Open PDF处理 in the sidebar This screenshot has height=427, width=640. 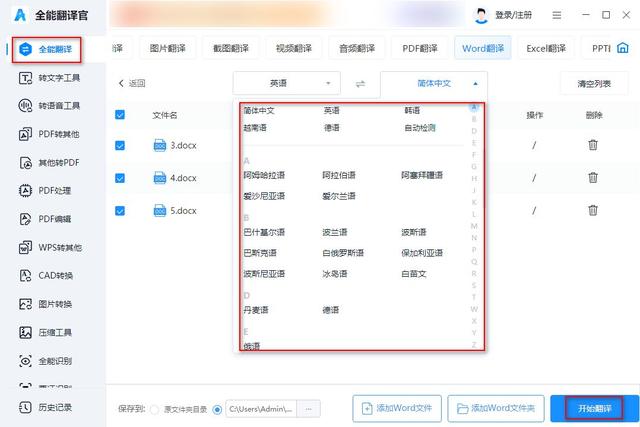click(45, 191)
